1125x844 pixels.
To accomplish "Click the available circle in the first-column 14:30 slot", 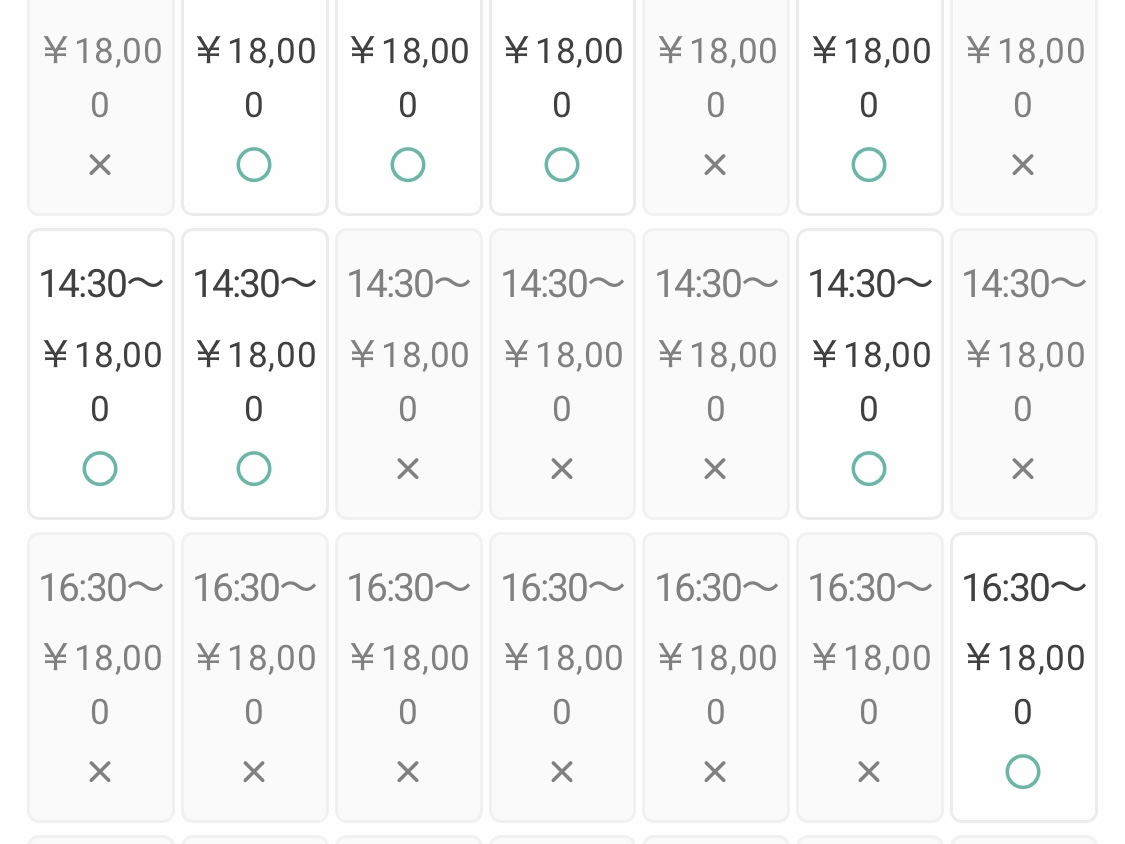I will 100,468.
